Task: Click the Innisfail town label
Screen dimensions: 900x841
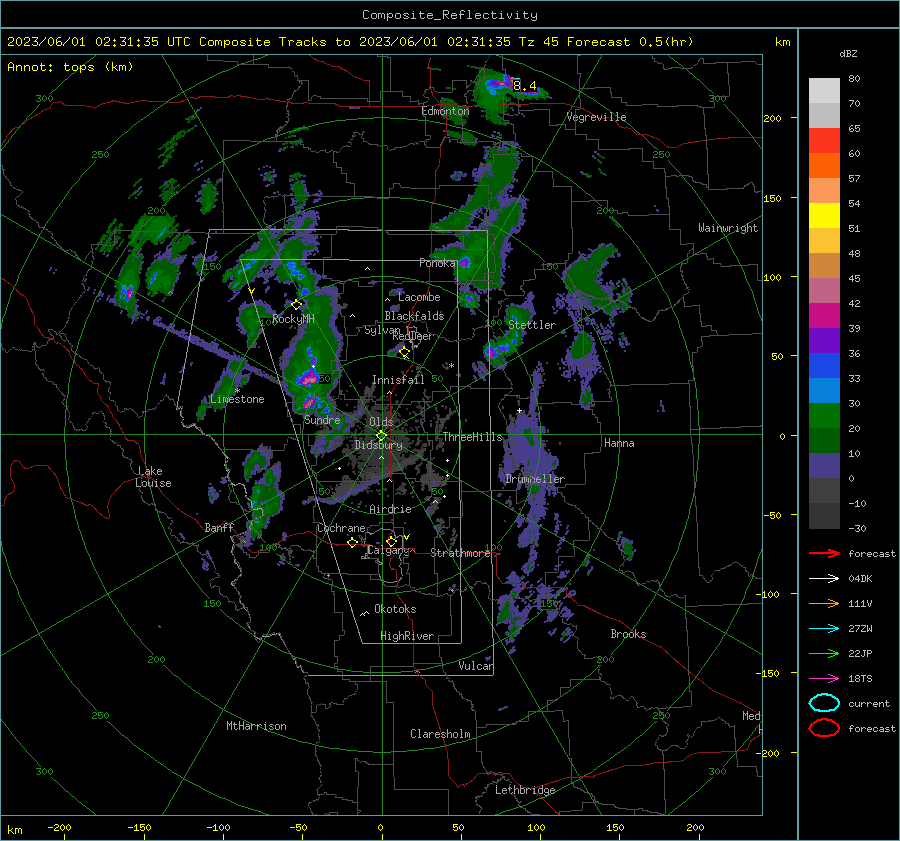Action: click(x=398, y=380)
